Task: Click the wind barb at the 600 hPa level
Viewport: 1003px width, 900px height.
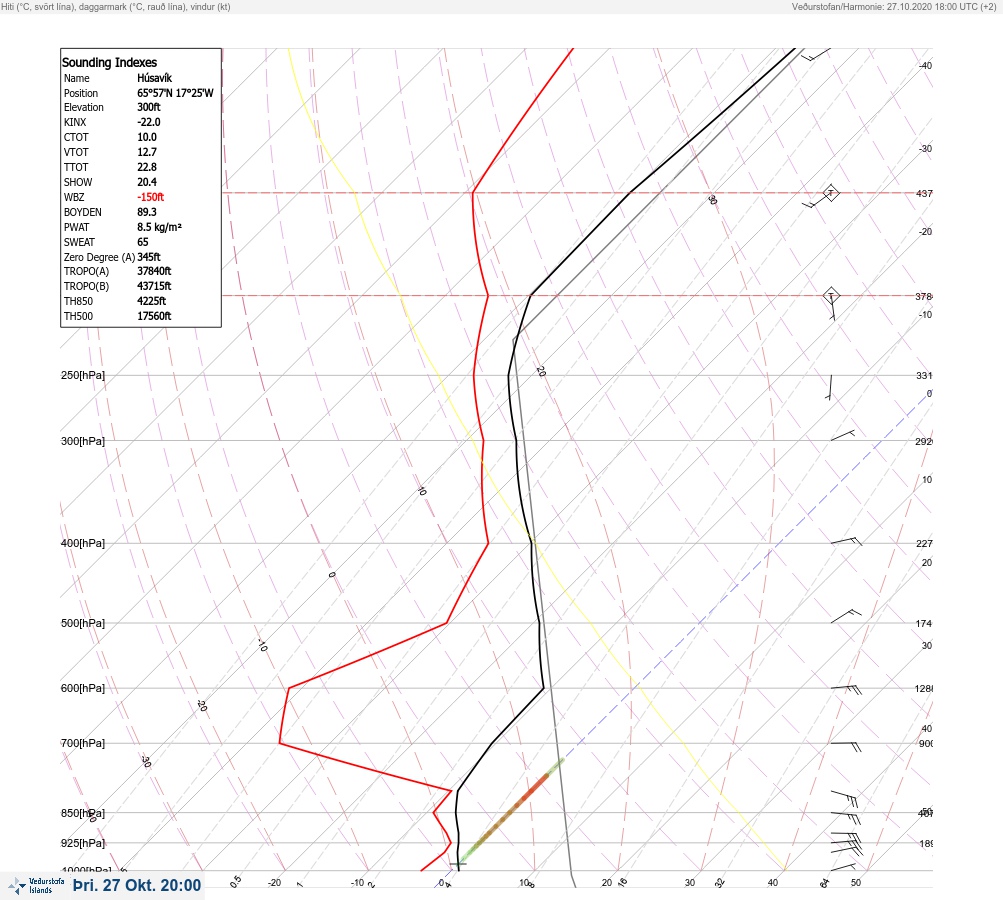Action: pos(846,689)
